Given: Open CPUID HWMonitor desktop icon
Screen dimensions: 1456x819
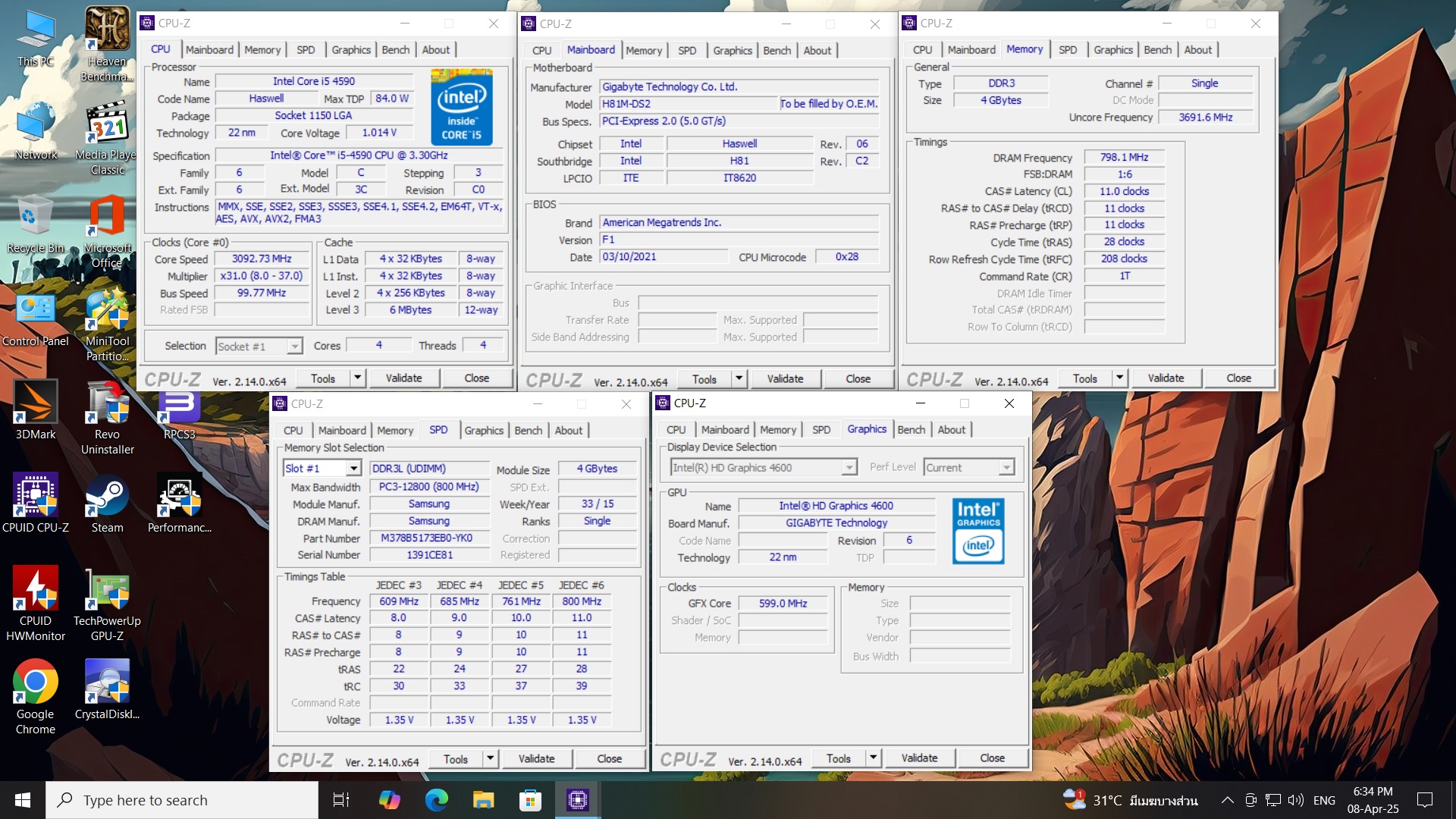Looking at the screenshot, I should pyautogui.click(x=36, y=604).
